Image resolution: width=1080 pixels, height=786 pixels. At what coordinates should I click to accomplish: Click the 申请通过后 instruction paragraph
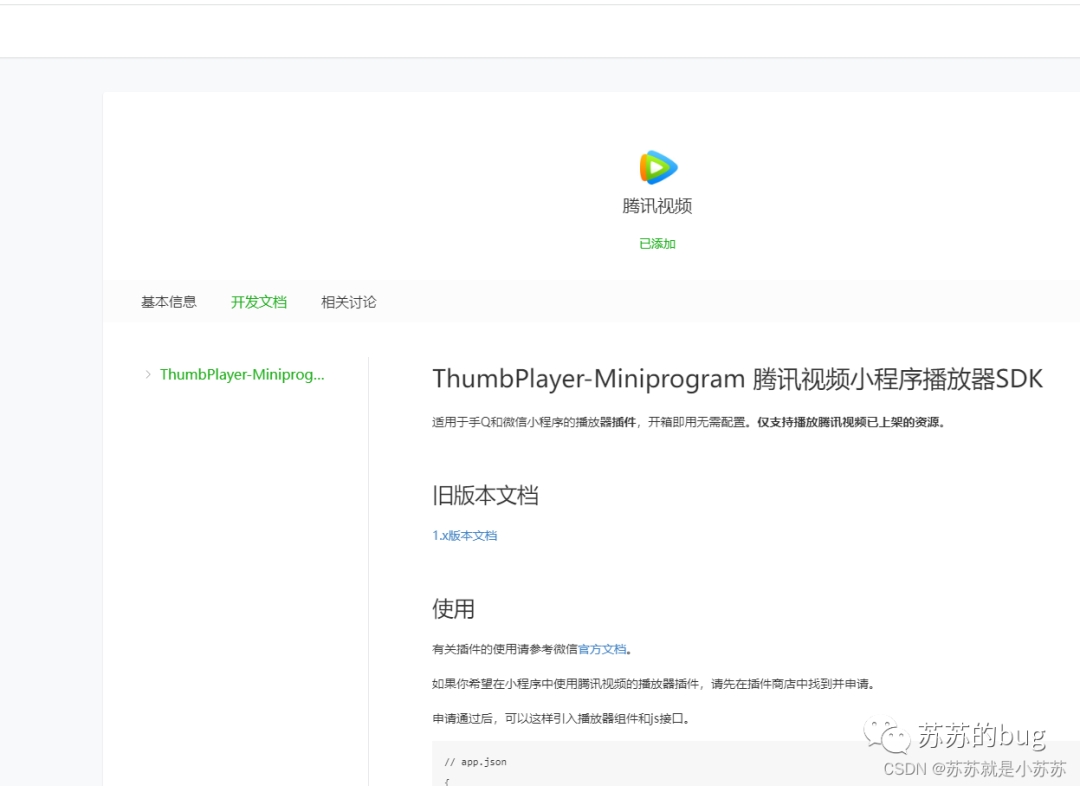[x=561, y=718]
